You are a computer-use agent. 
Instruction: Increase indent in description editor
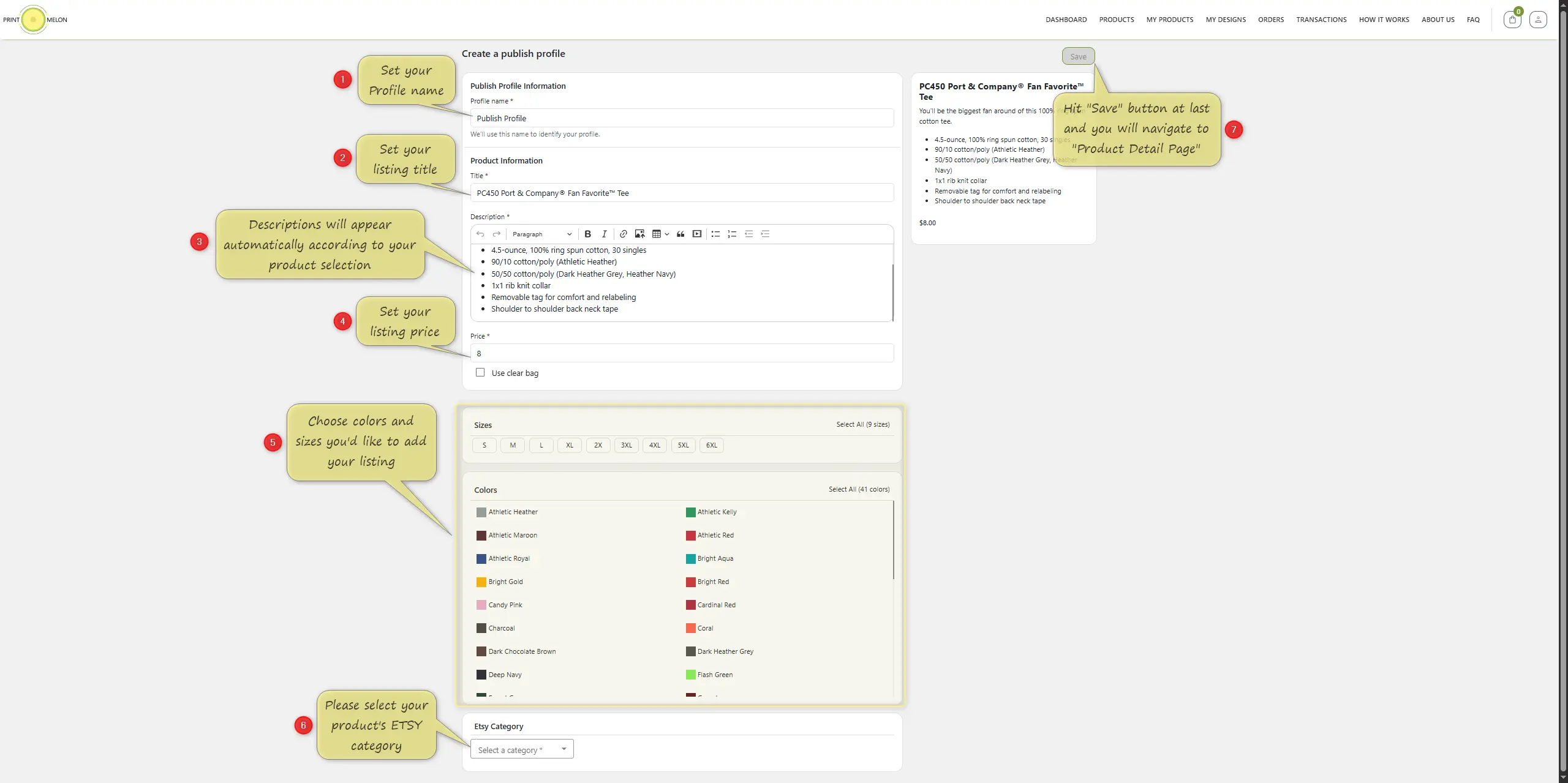[x=765, y=234]
